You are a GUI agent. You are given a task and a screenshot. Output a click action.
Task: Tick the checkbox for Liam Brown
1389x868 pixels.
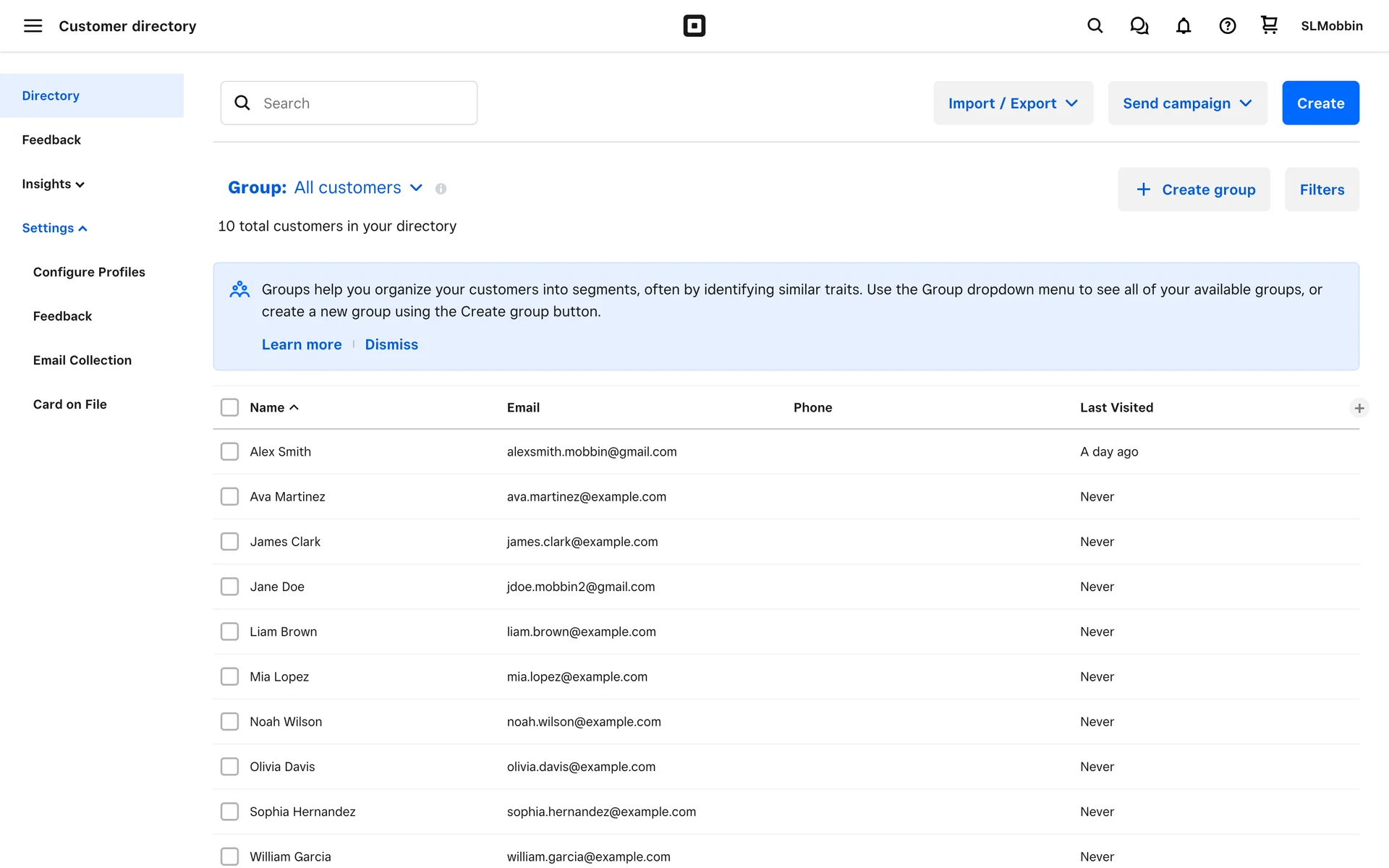click(229, 631)
